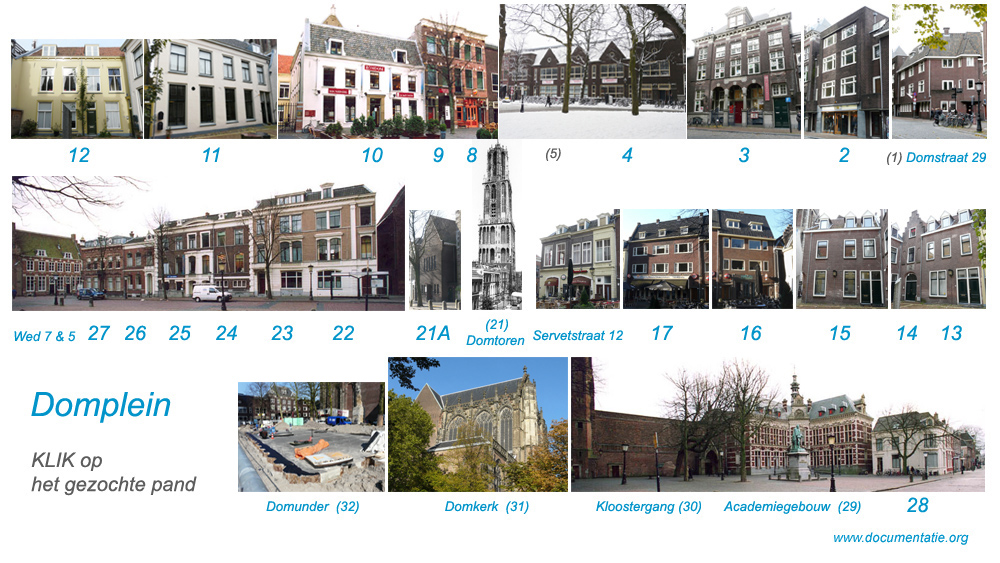
Task: Select the white building 11 photo
Action: (x=211, y=88)
